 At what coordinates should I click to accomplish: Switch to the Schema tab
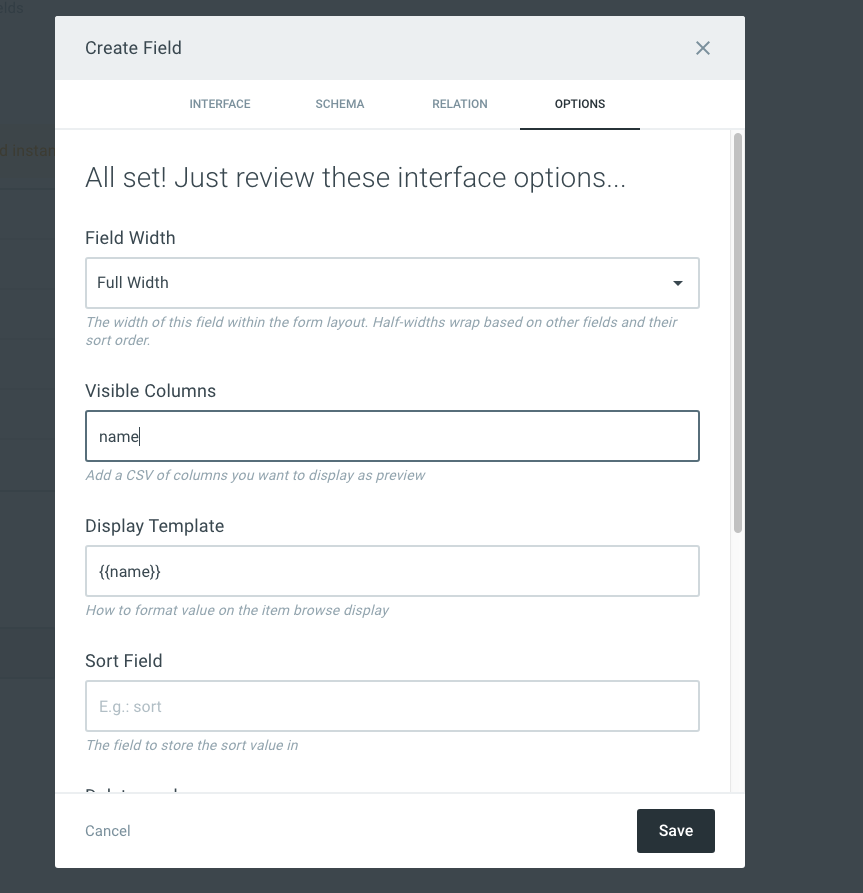click(x=340, y=104)
